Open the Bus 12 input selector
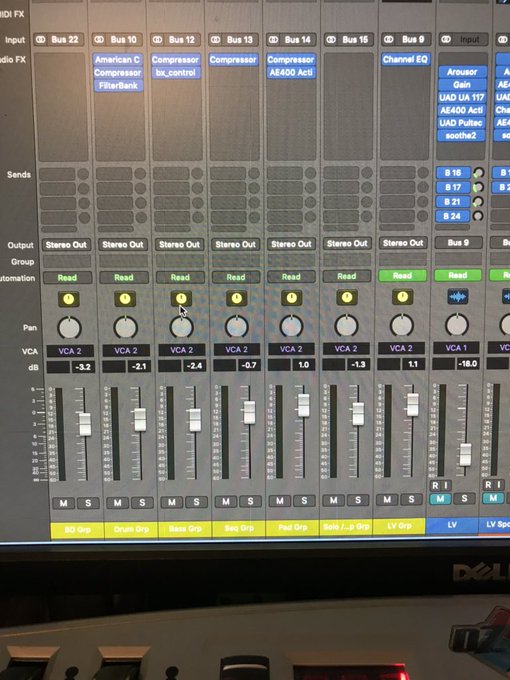The height and width of the screenshot is (680, 510). (182, 40)
